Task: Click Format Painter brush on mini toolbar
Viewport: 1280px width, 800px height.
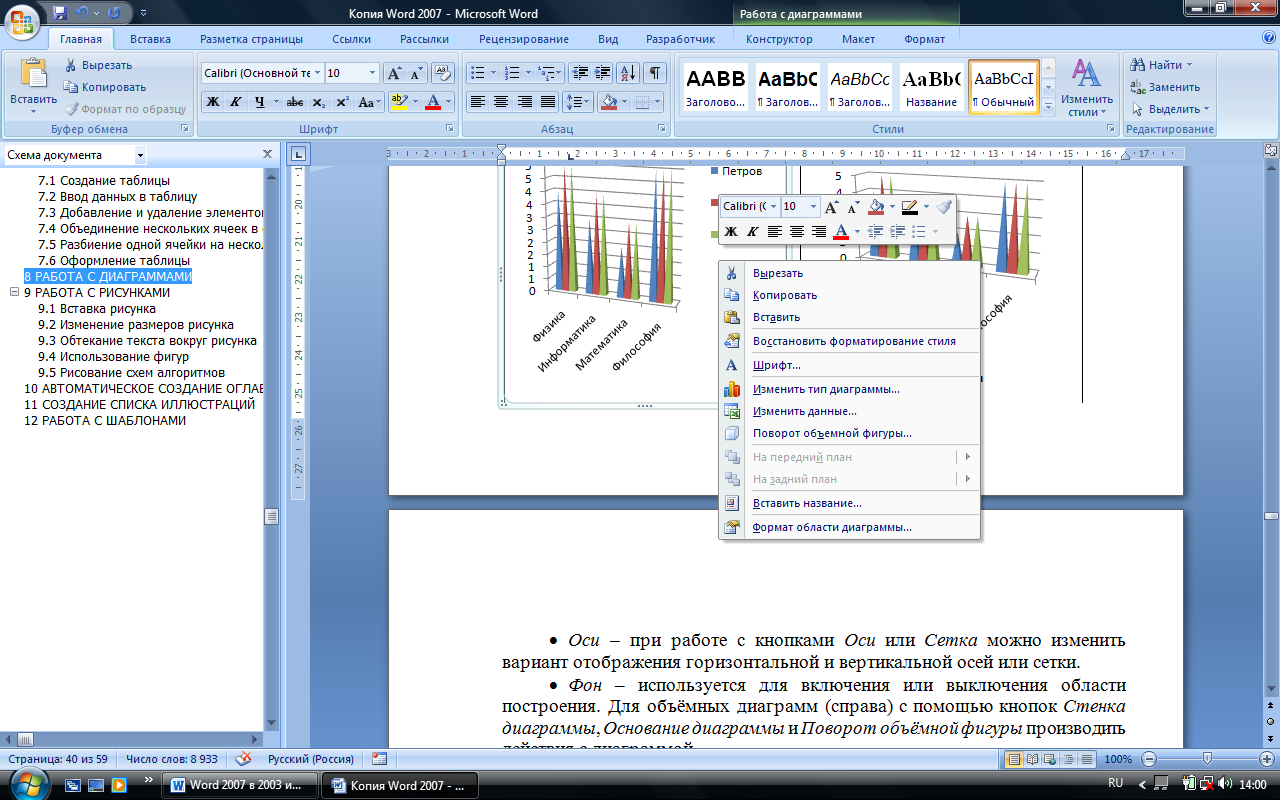Action: (x=944, y=207)
